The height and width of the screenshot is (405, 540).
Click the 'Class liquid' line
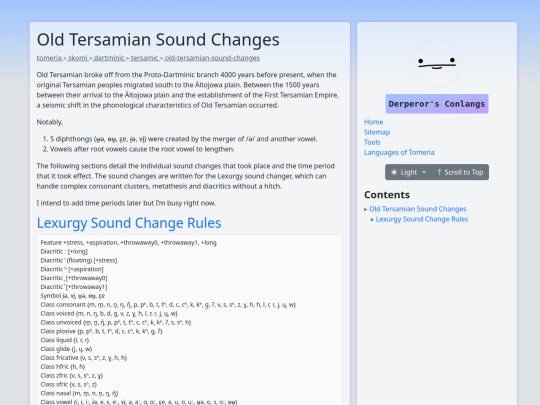(x=64, y=340)
